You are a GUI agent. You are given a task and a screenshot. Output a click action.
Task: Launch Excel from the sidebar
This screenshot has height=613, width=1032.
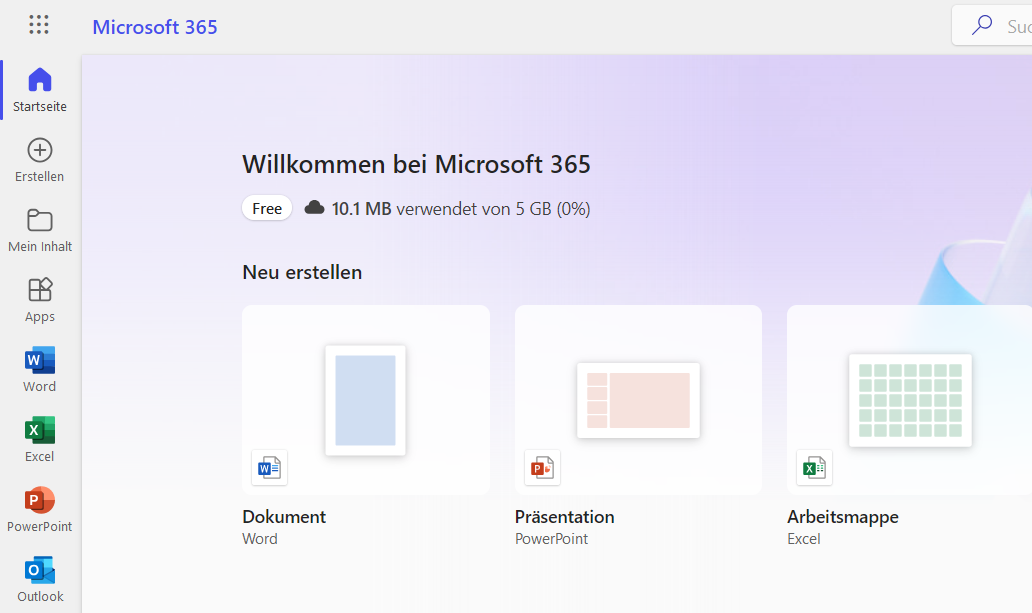tap(39, 440)
